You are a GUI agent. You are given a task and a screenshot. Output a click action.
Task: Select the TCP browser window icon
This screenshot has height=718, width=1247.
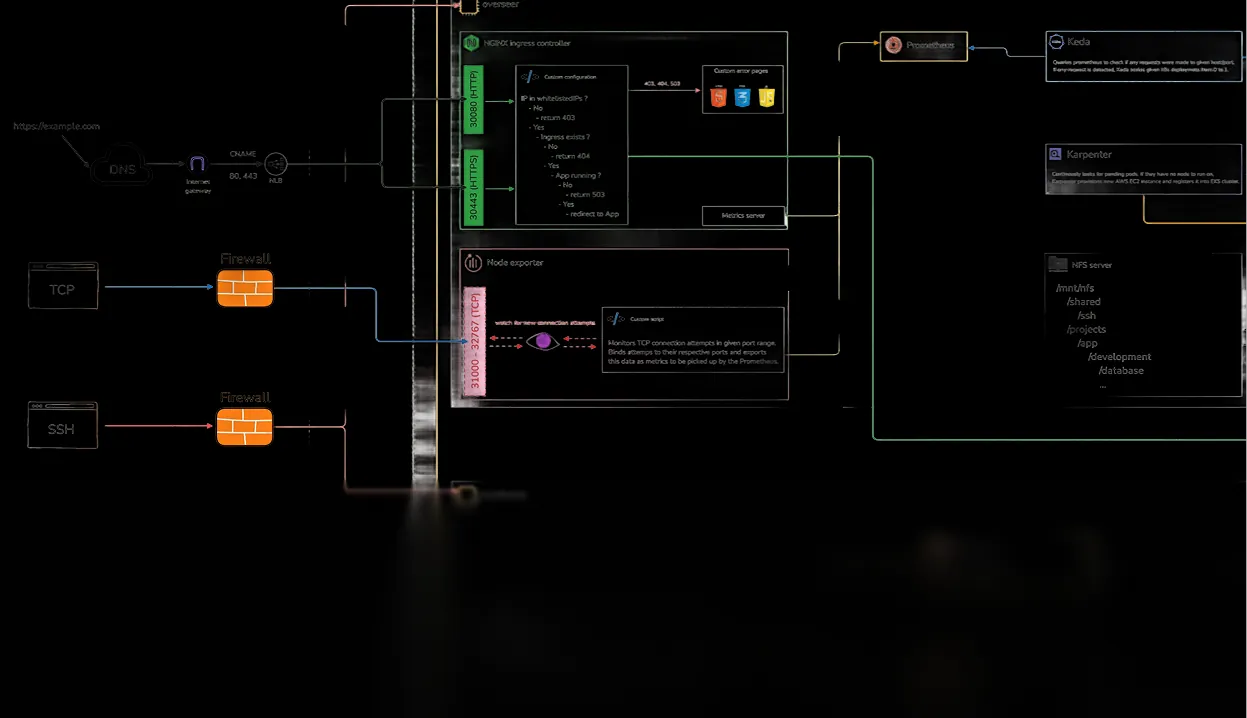pyautogui.click(x=63, y=285)
